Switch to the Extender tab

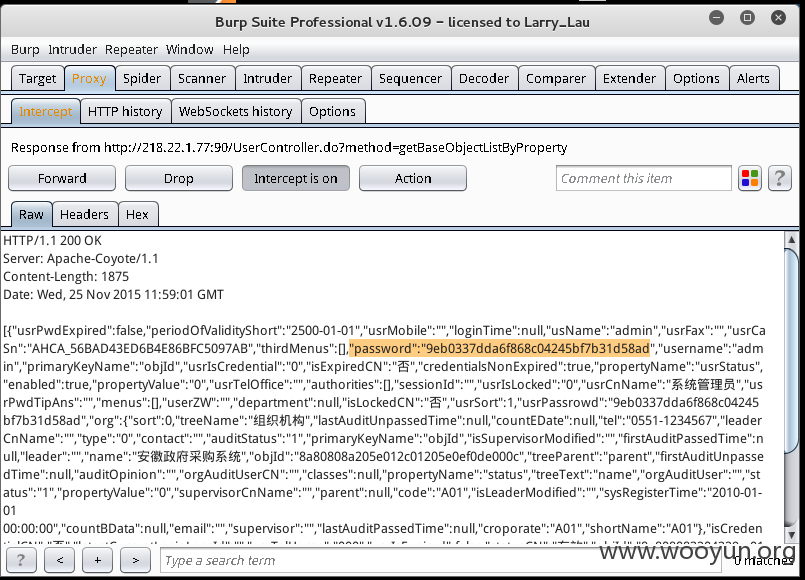(x=629, y=79)
